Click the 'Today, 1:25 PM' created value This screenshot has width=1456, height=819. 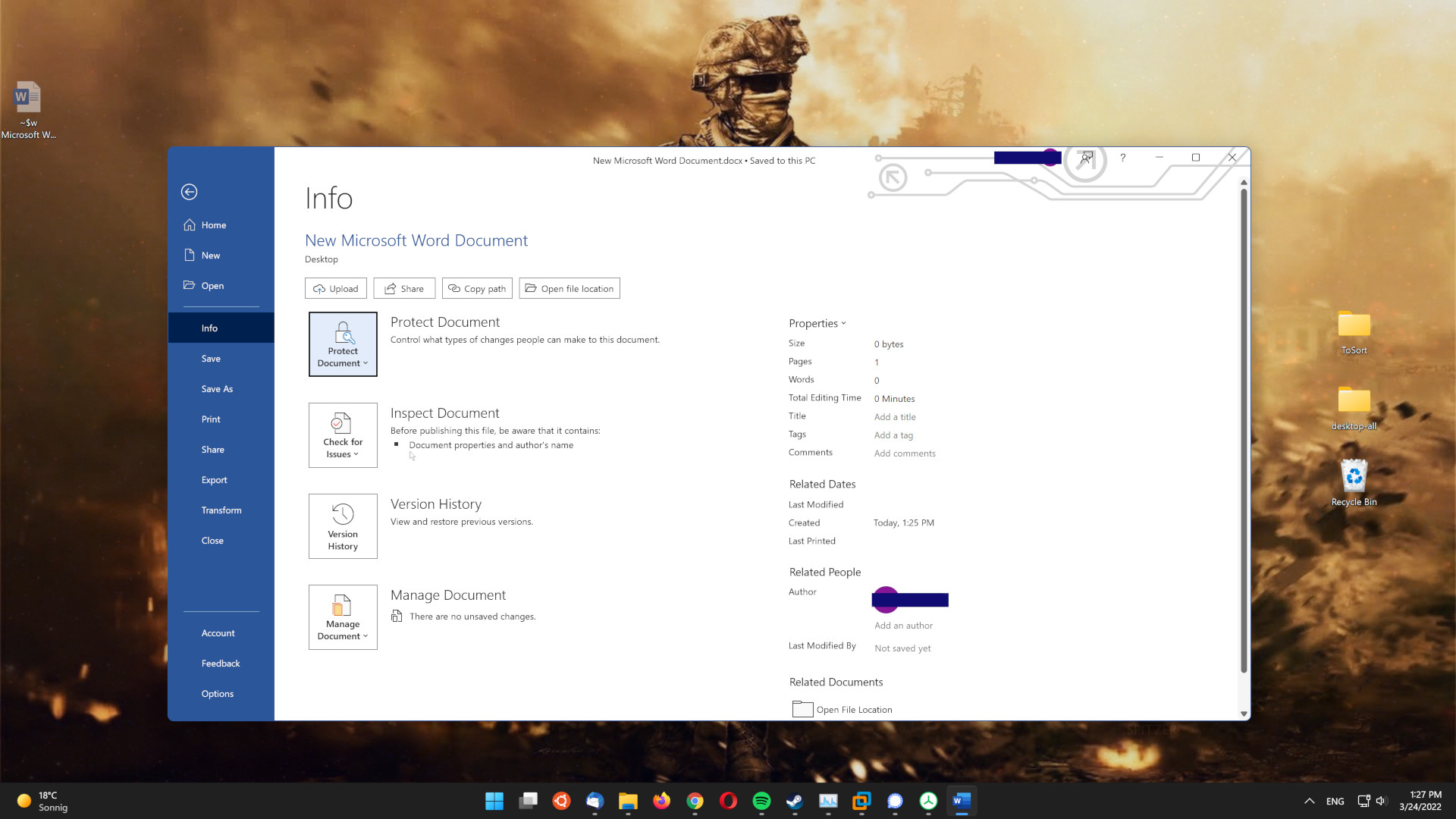point(904,523)
